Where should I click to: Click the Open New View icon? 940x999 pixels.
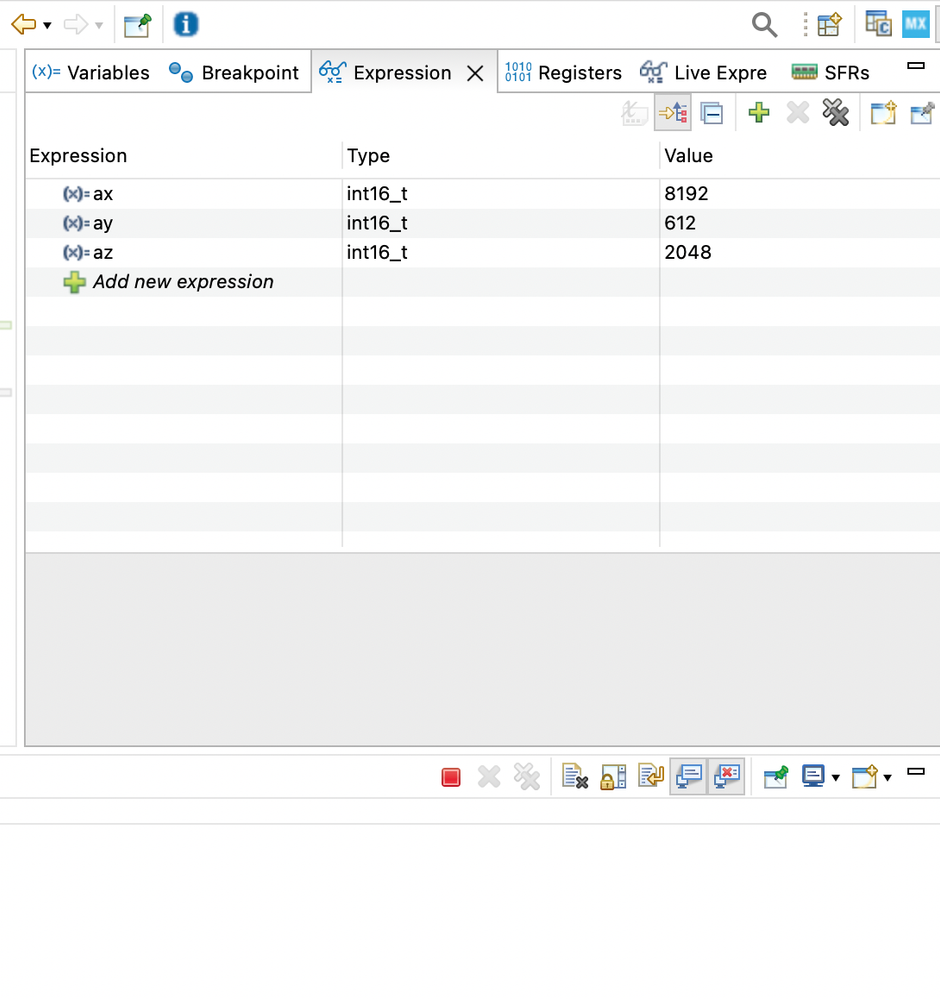(883, 113)
